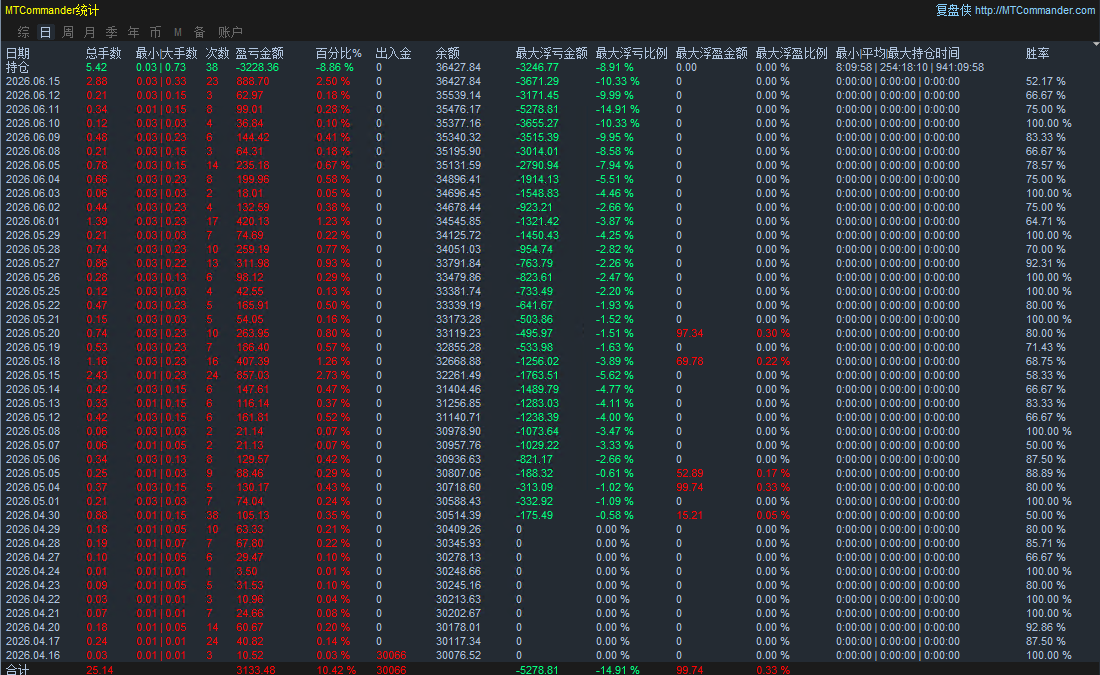Click win rate 92.31 %

point(1045,263)
